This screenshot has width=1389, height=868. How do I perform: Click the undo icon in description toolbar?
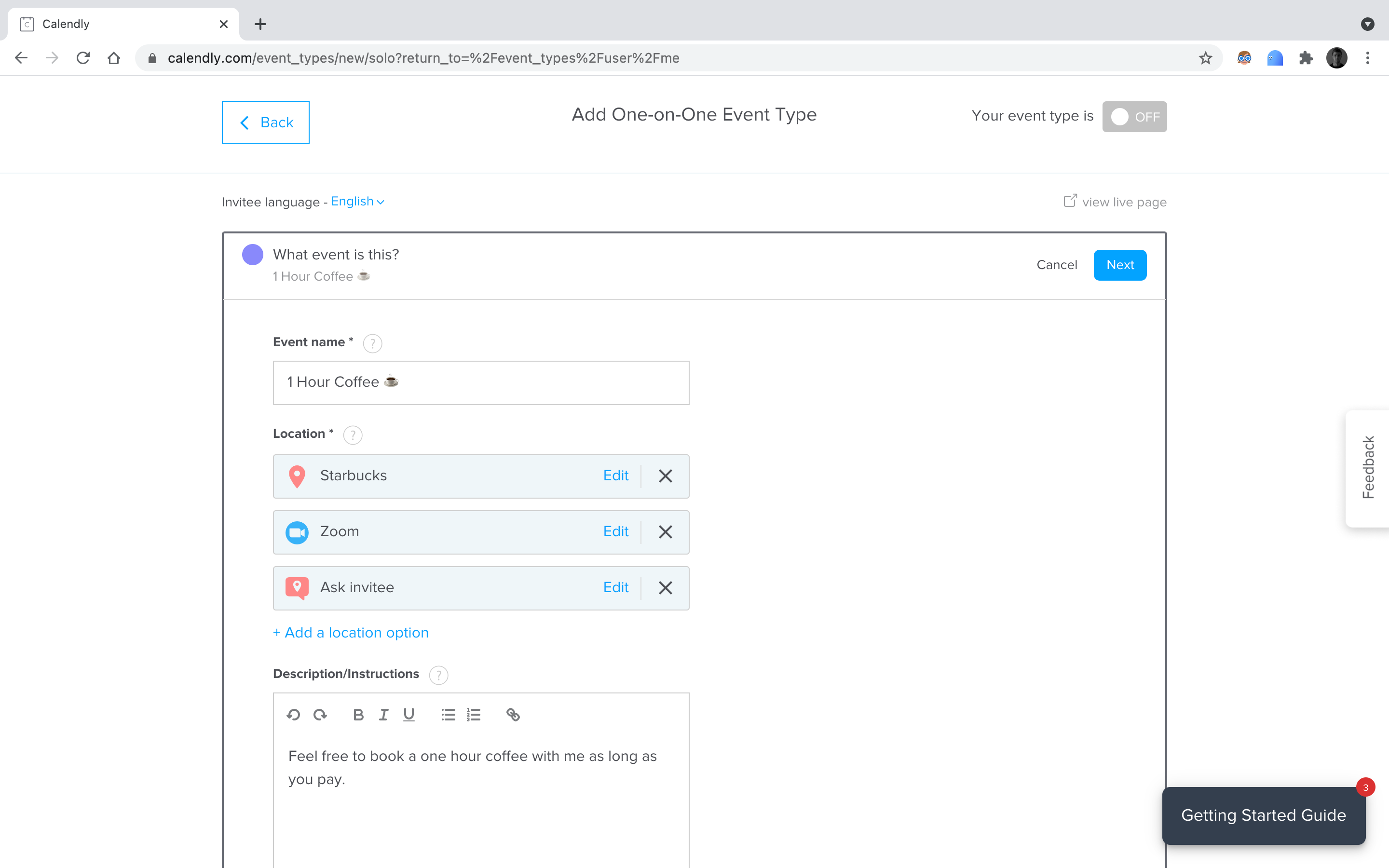tap(293, 714)
